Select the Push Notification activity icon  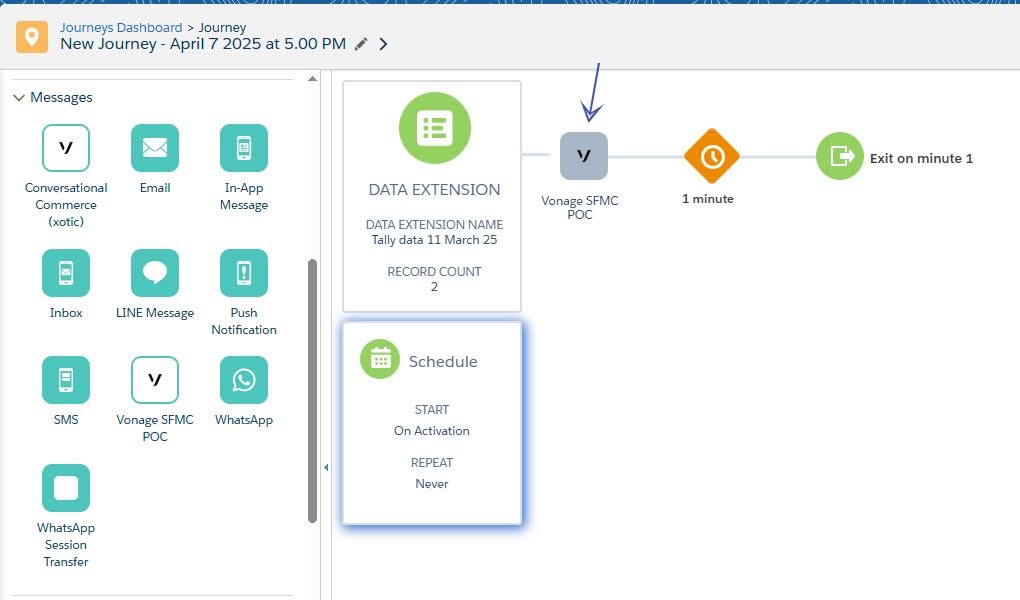244,273
